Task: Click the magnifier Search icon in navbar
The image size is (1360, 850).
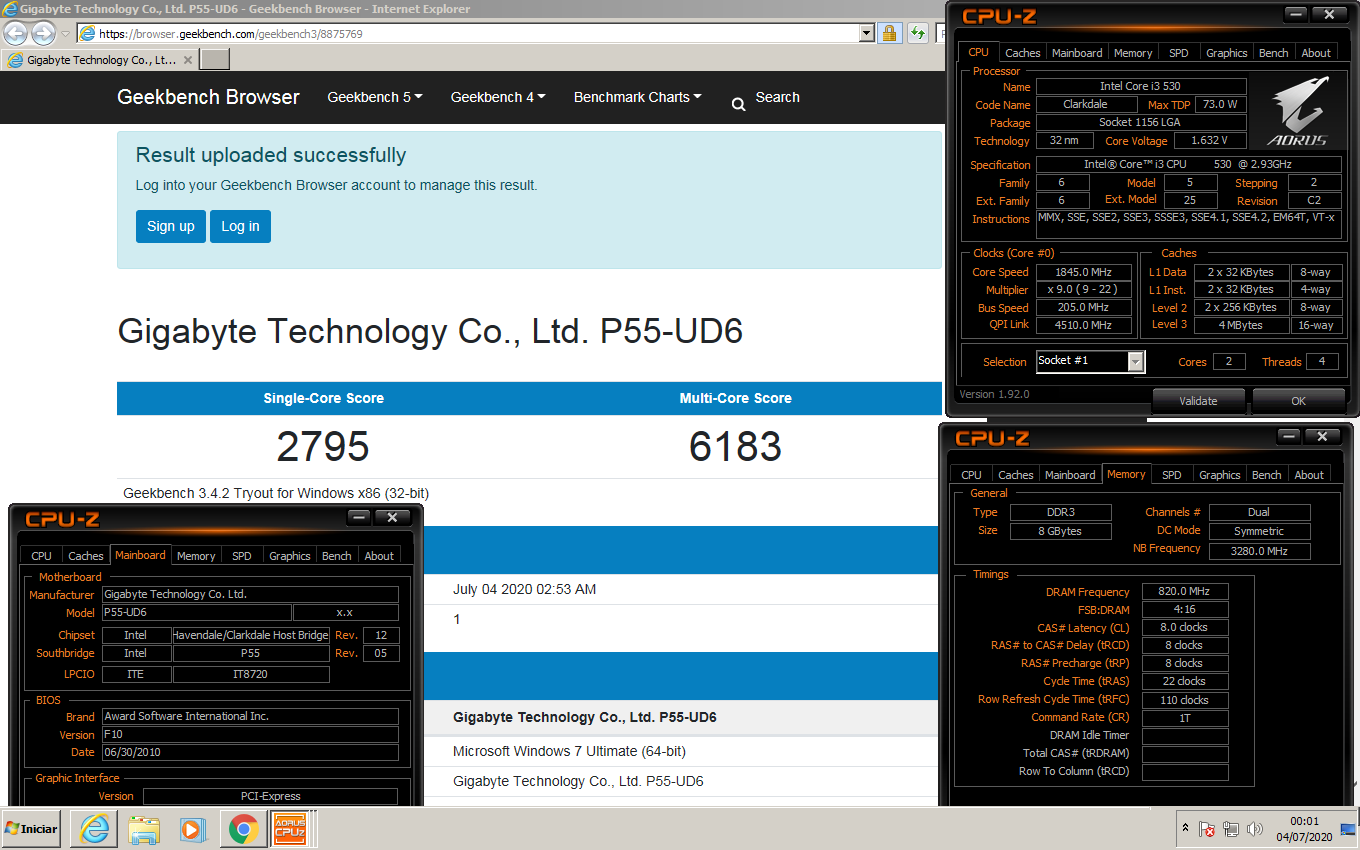Action: coord(738,104)
